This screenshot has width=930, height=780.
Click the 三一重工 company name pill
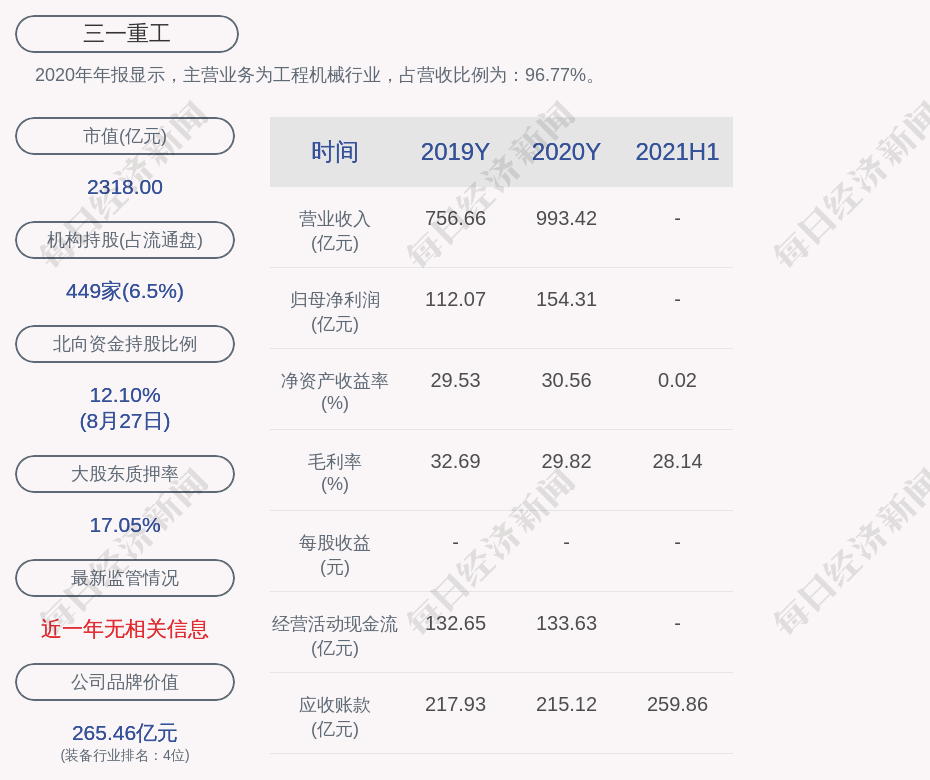(x=127, y=34)
